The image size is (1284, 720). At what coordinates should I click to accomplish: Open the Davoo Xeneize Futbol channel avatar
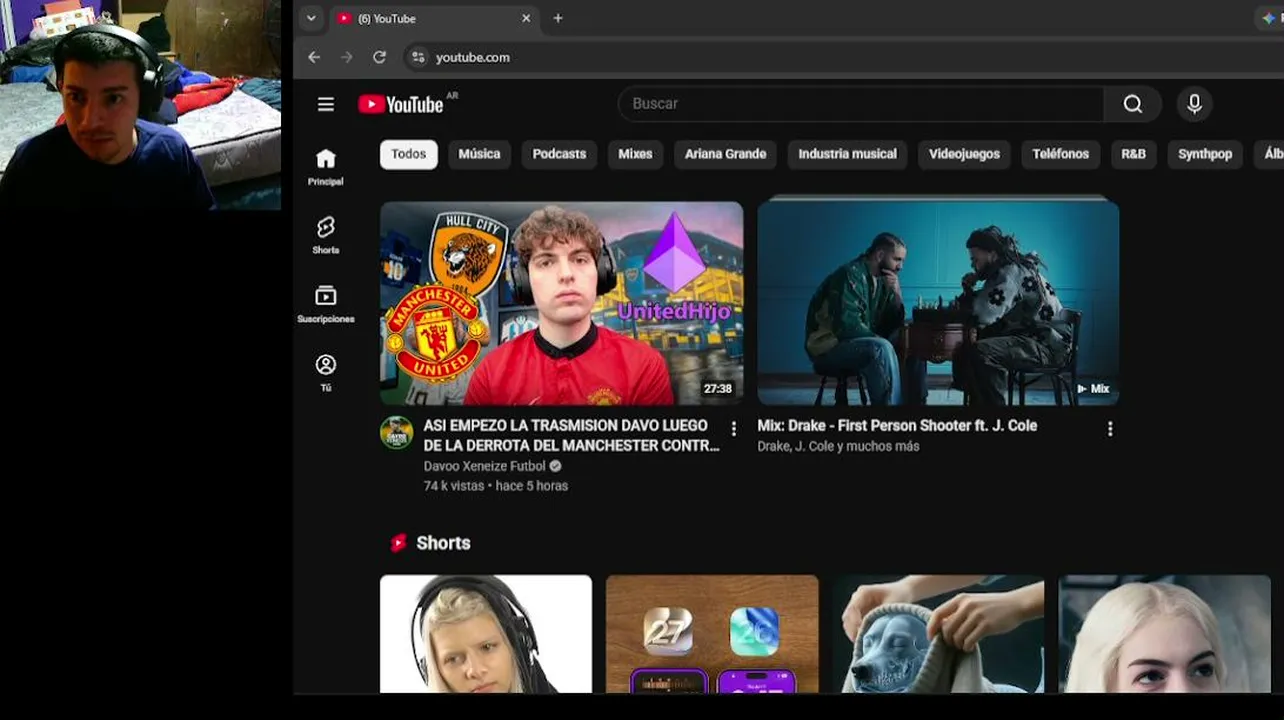[397, 432]
